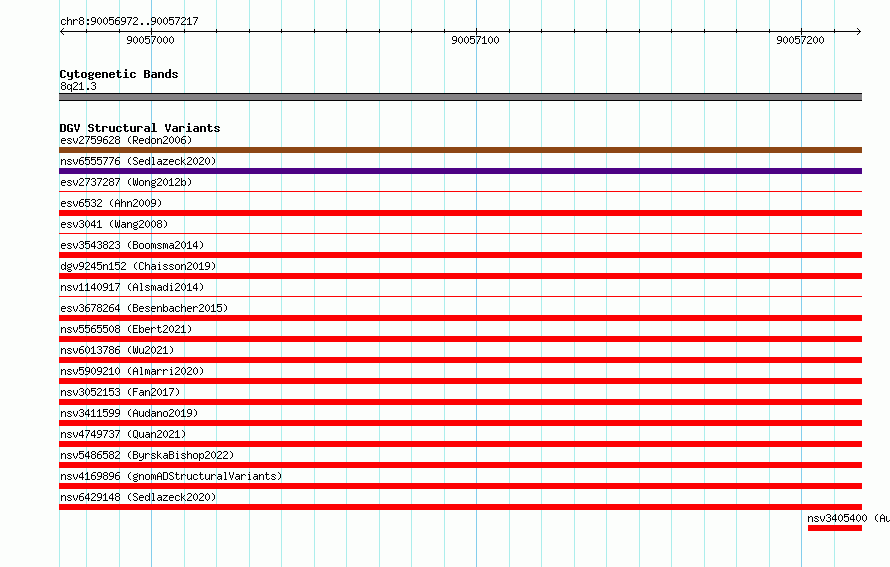Click esv3543823 (Boomsma2014) variant label

point(132,245)
